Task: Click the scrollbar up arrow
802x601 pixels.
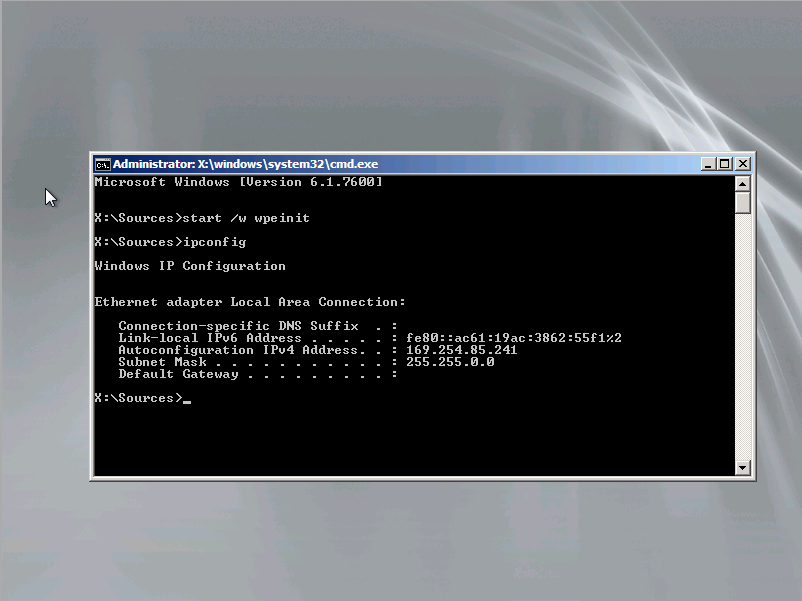Action: tap(743, 184)
